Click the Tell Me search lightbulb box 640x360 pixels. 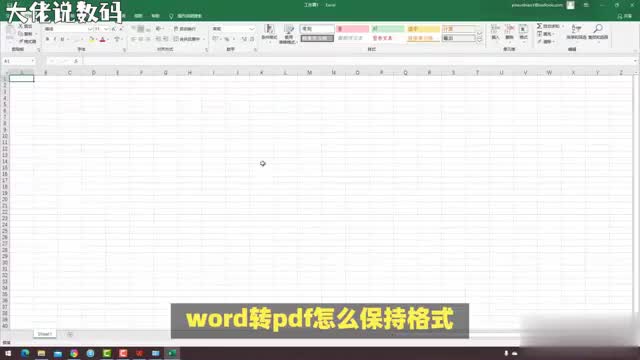(x=186, y=16)
